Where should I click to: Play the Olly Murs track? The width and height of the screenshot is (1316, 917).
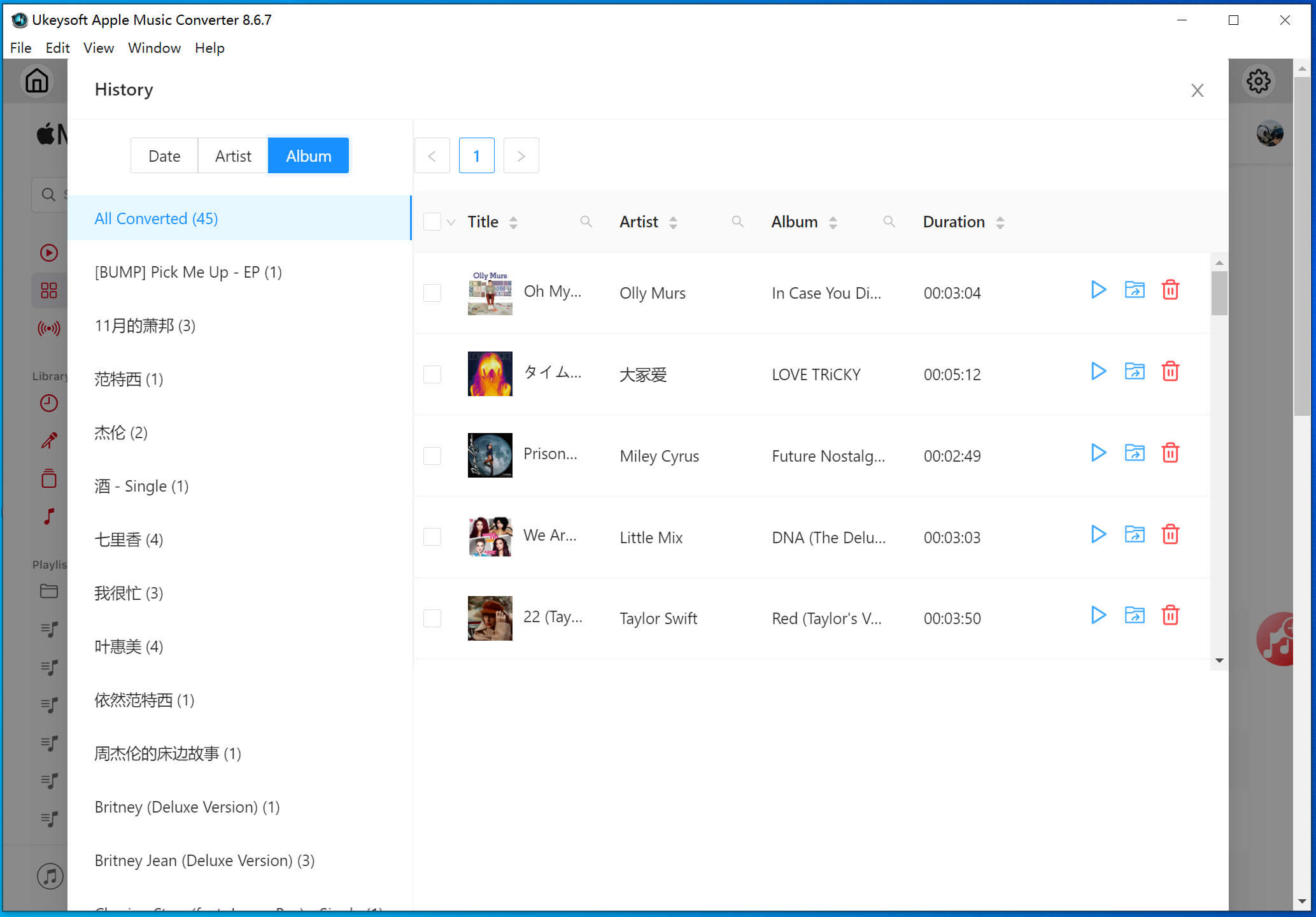coord(1098,290)
